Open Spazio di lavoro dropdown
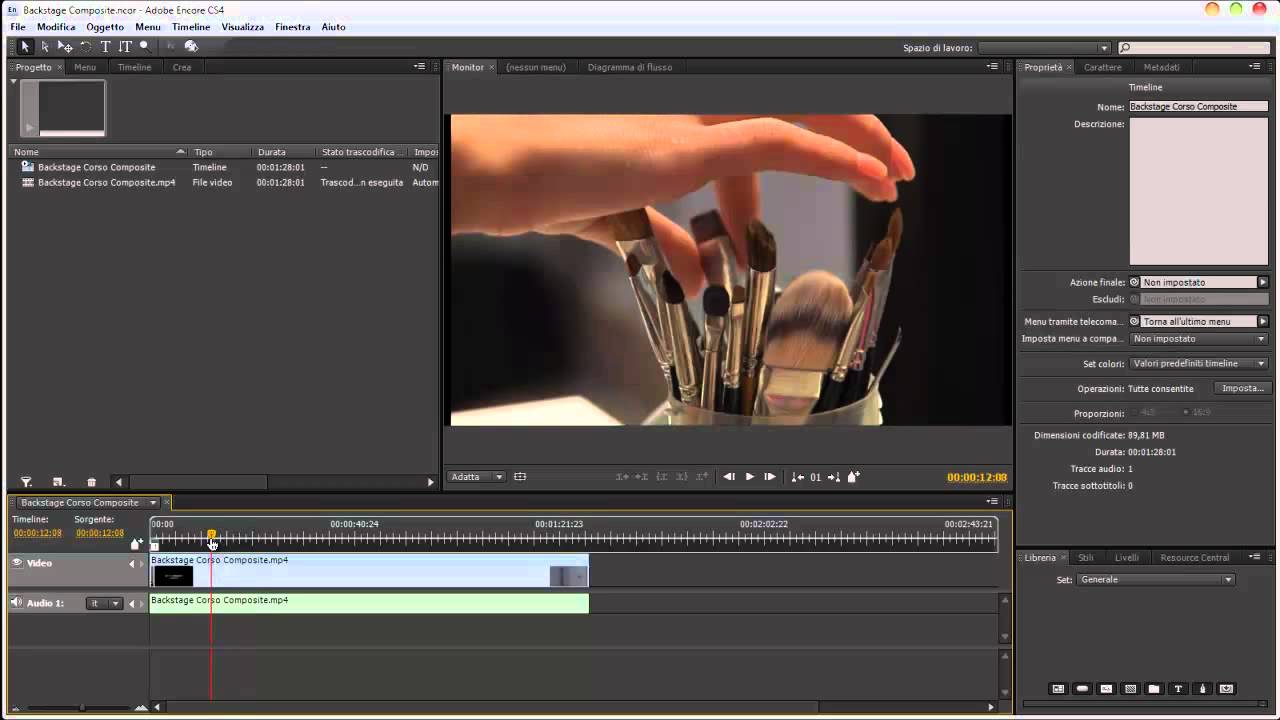 coord(1045,48)
